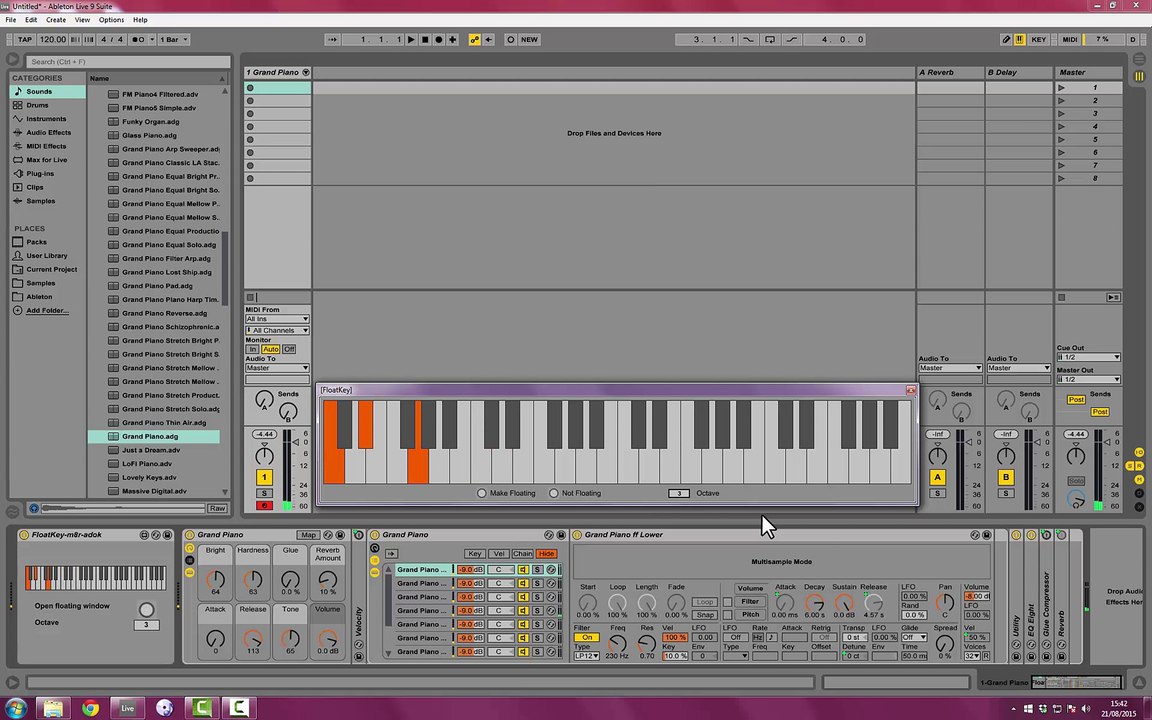Toggle browser preview headphone icon

tap(34, 508)
